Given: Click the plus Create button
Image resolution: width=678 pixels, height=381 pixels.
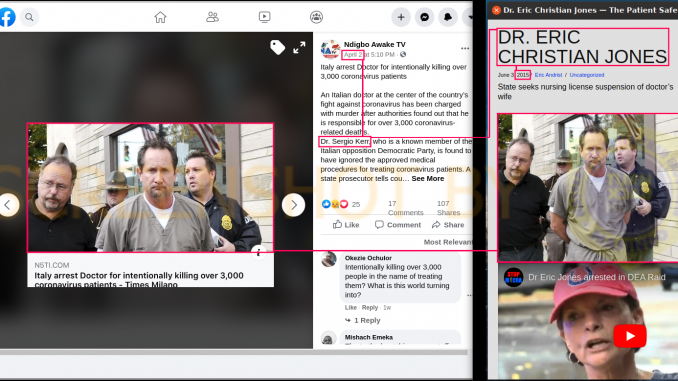Looking at the screenshot, I should point(401,17).
